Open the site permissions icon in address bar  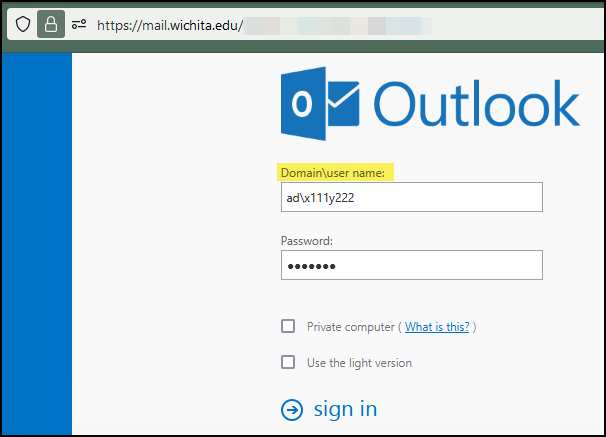(79, 24)
